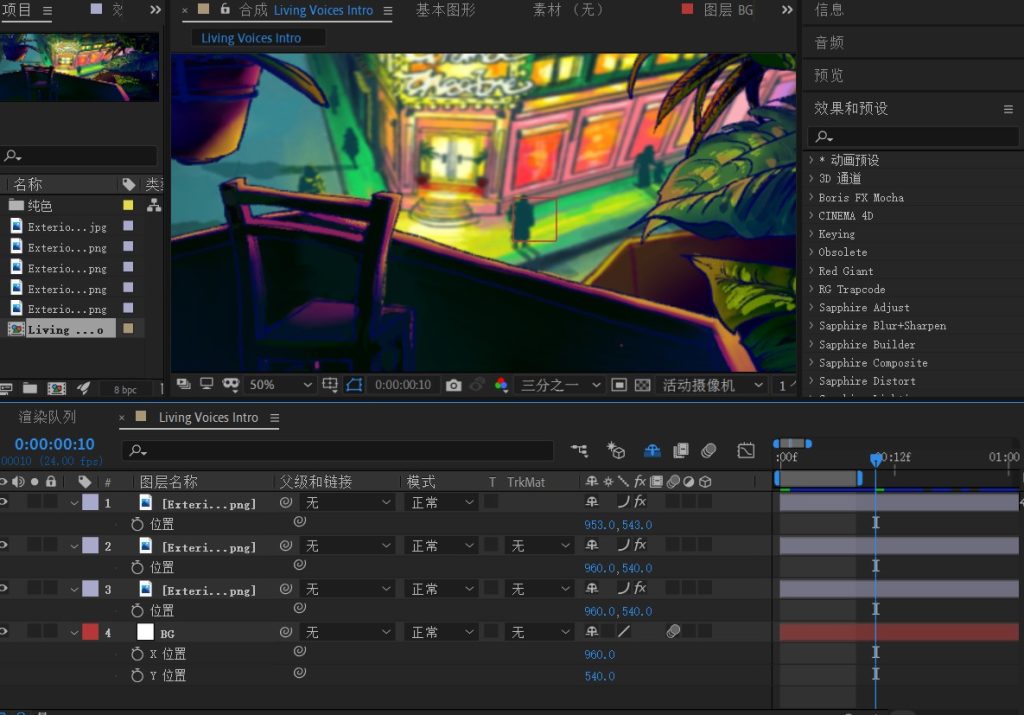
Task: Open the 音频 panel
Action: click(829, 42)
